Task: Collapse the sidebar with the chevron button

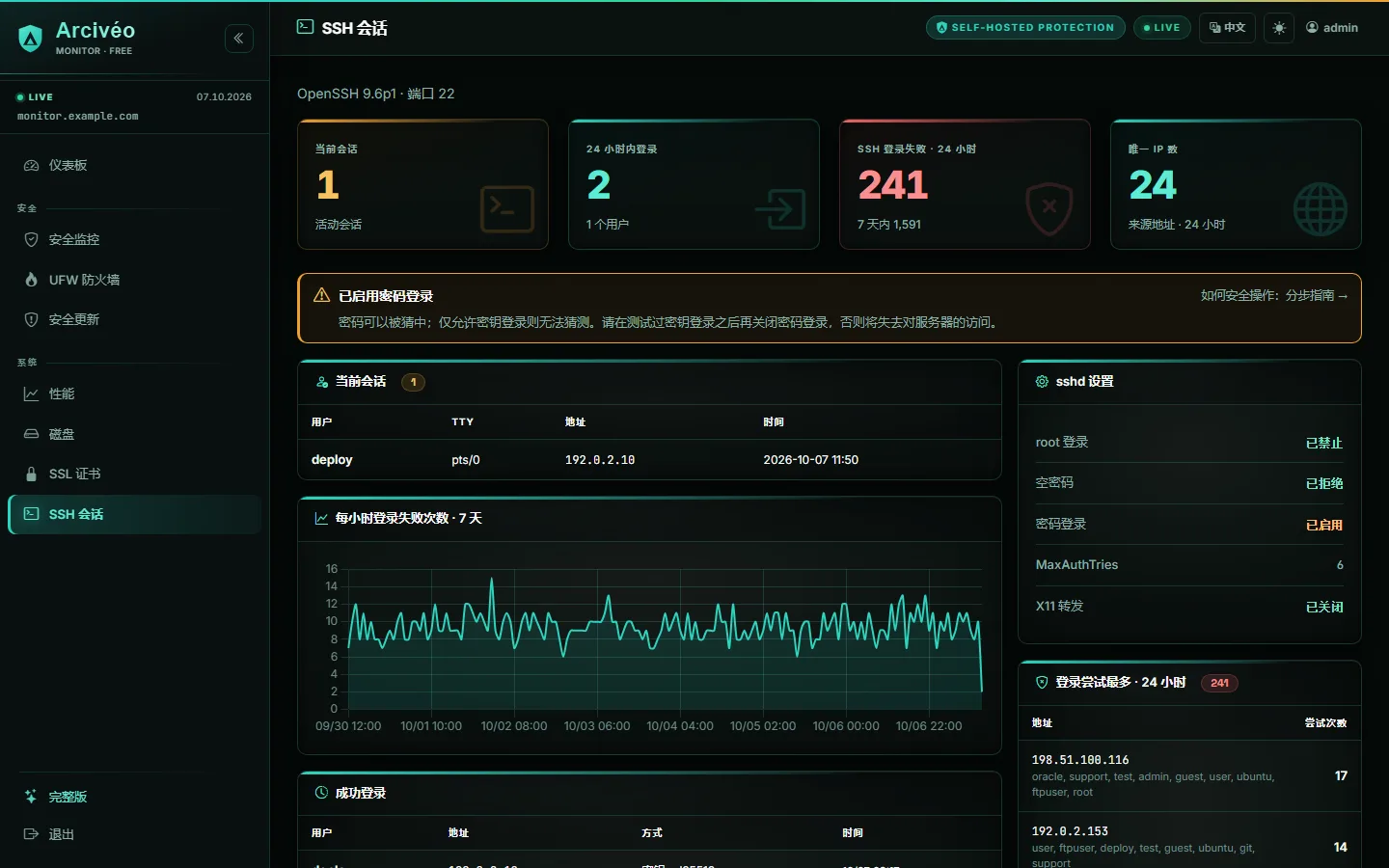Action: point(239,39)
